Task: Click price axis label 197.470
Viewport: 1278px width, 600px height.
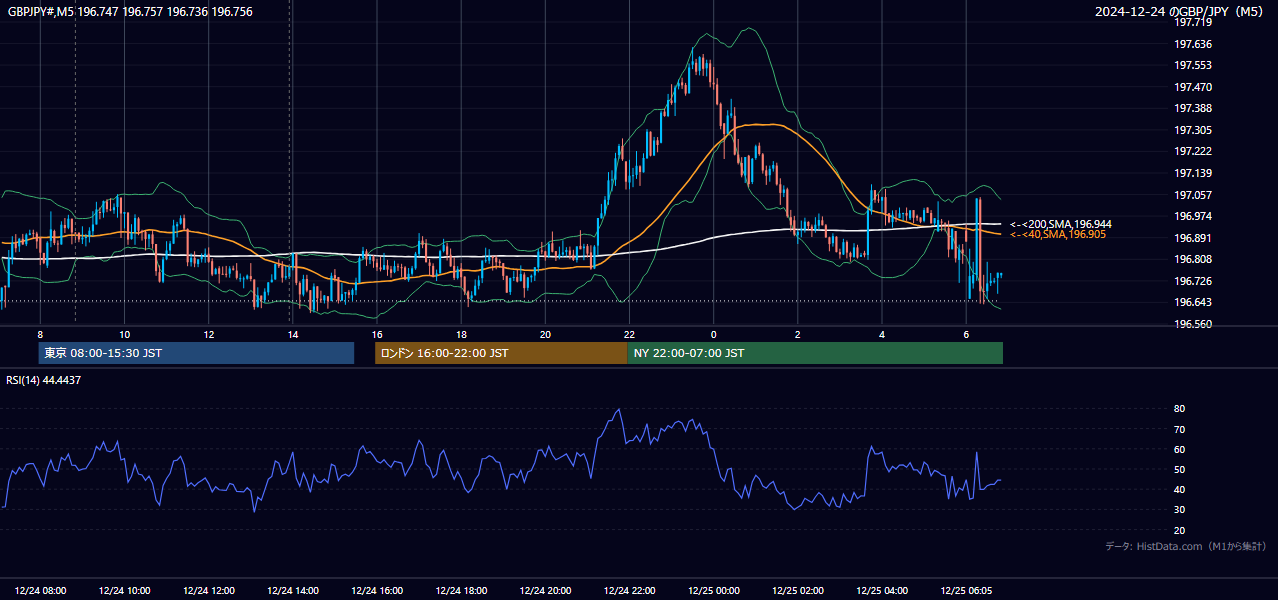Action: [1193, 87]
